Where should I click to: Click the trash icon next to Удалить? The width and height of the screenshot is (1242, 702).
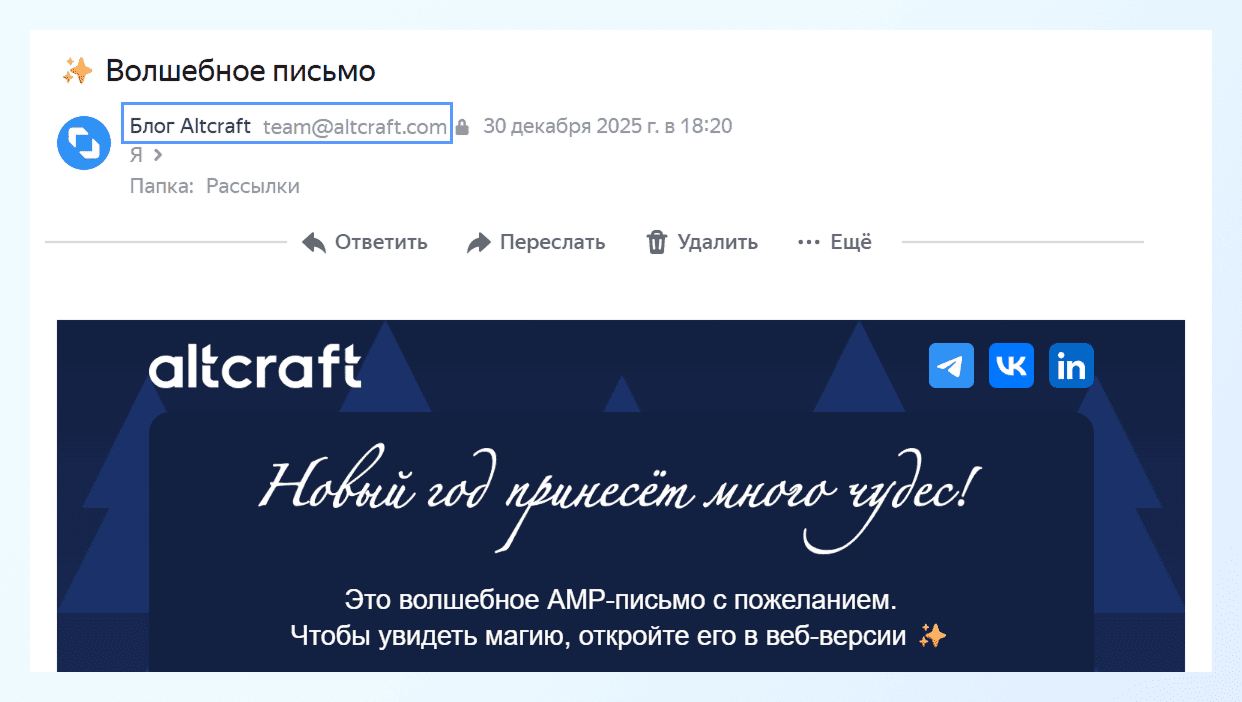tap(656, 241)
